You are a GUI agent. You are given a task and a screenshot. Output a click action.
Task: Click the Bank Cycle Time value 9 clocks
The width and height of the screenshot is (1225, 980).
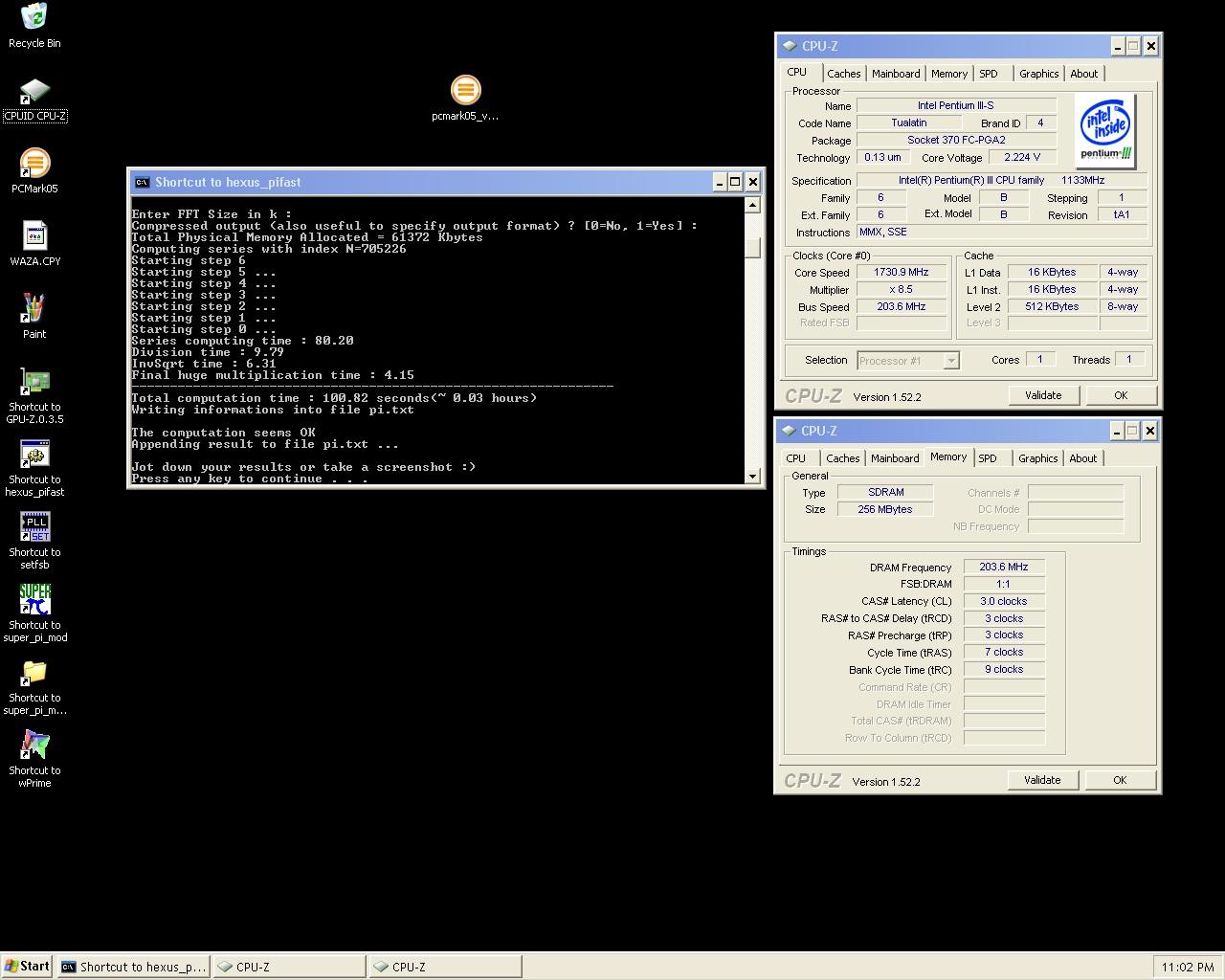(1004, 670)
